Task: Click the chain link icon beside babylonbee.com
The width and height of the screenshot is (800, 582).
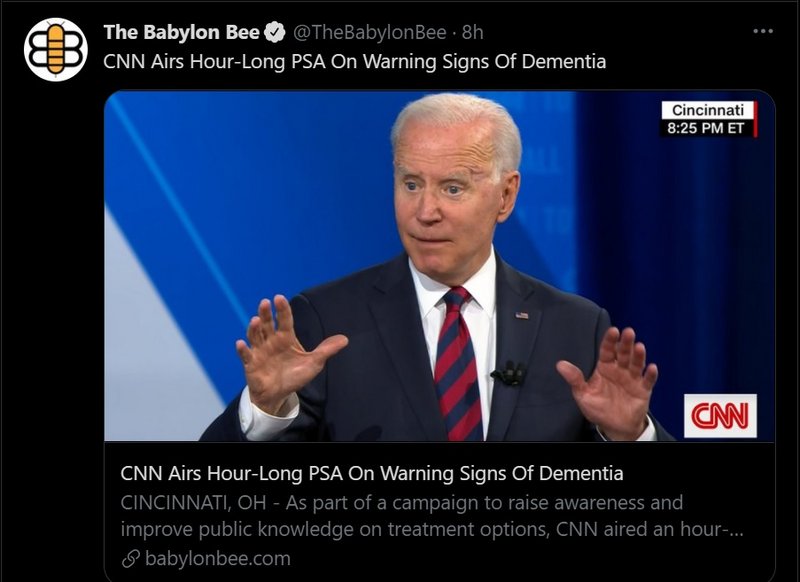Action: click(131, 559)
